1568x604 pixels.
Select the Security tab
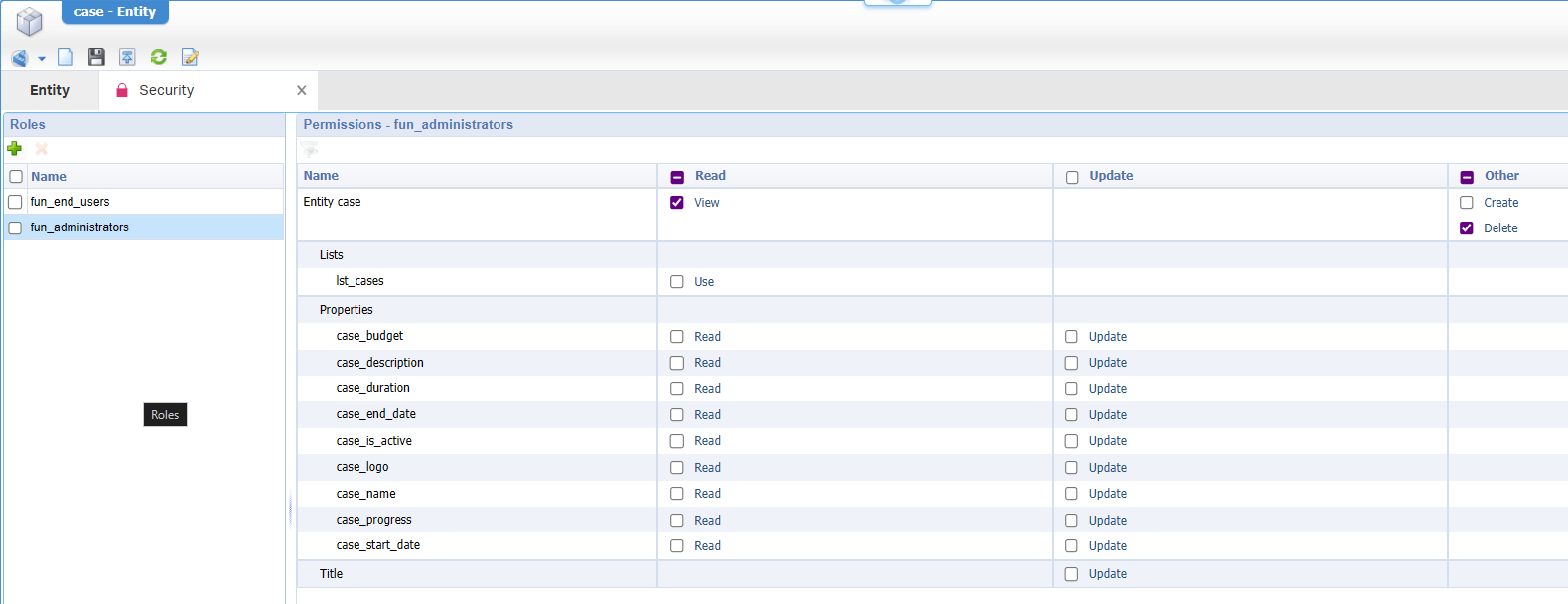[x=166, y=90]
